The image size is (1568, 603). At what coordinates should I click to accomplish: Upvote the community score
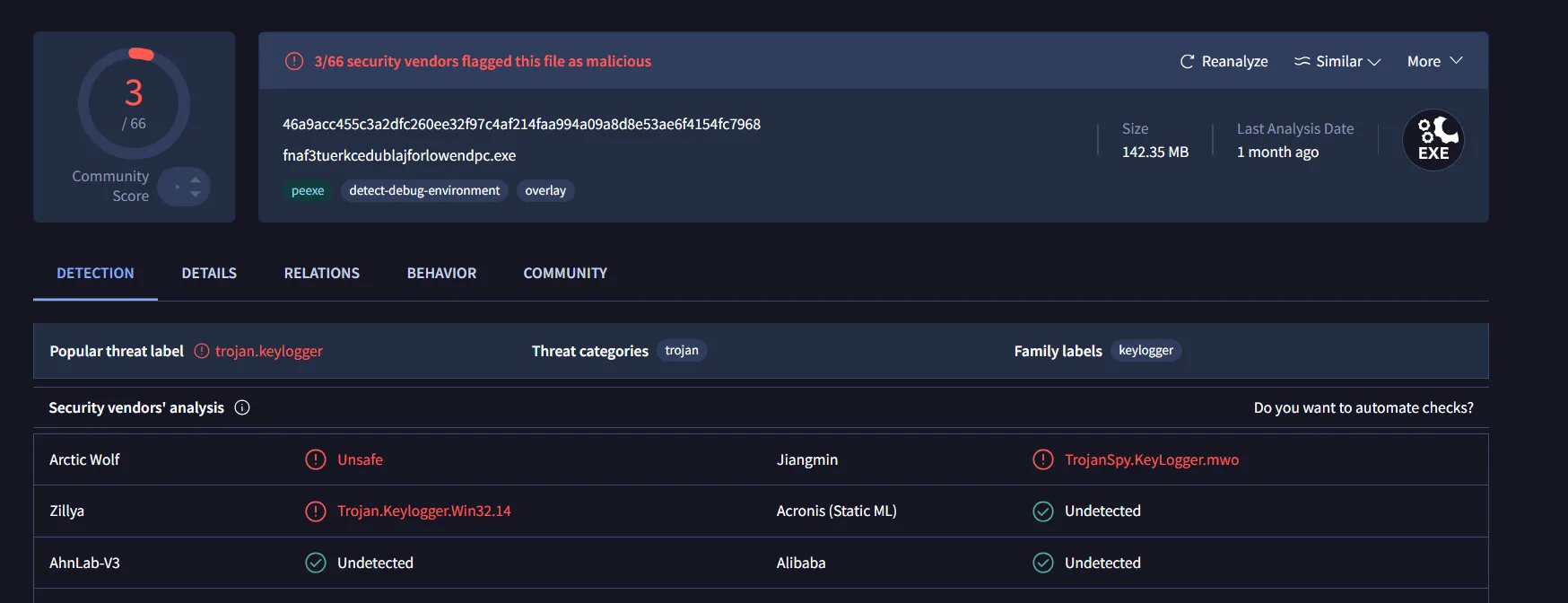196,179
